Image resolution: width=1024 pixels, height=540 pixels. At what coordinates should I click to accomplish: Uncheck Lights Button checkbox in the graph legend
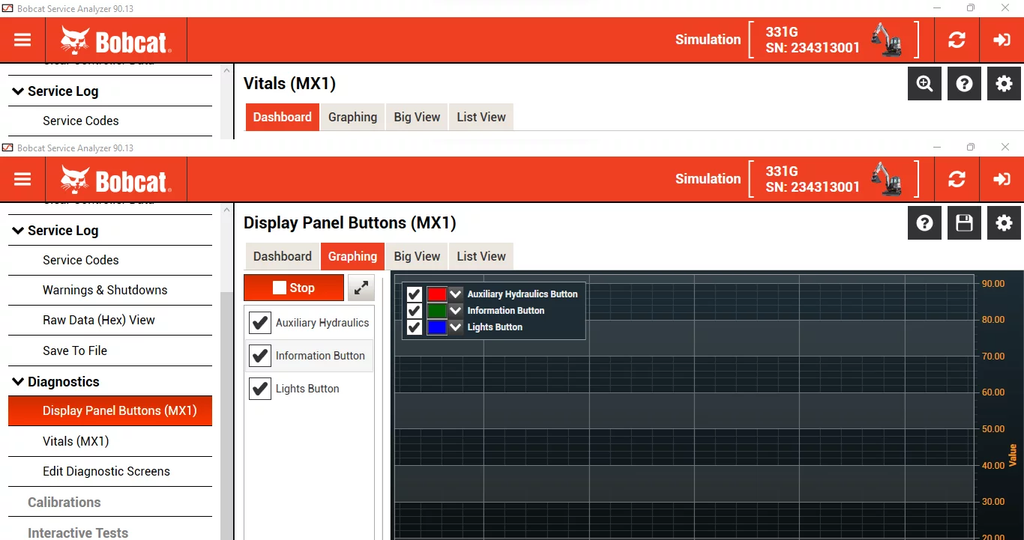pyautogui.click(x=414, y=327)
